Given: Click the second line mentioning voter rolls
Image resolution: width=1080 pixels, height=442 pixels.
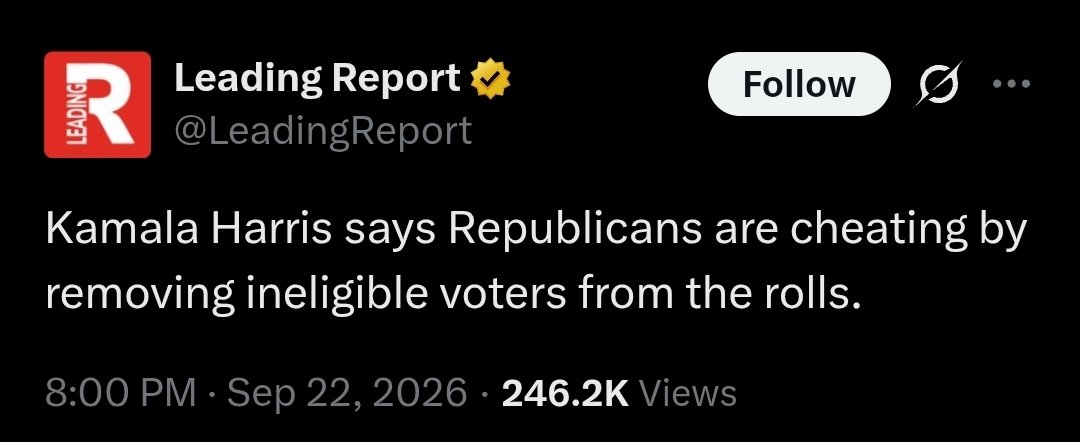Looking at the screenshot, I should (454, 295).
